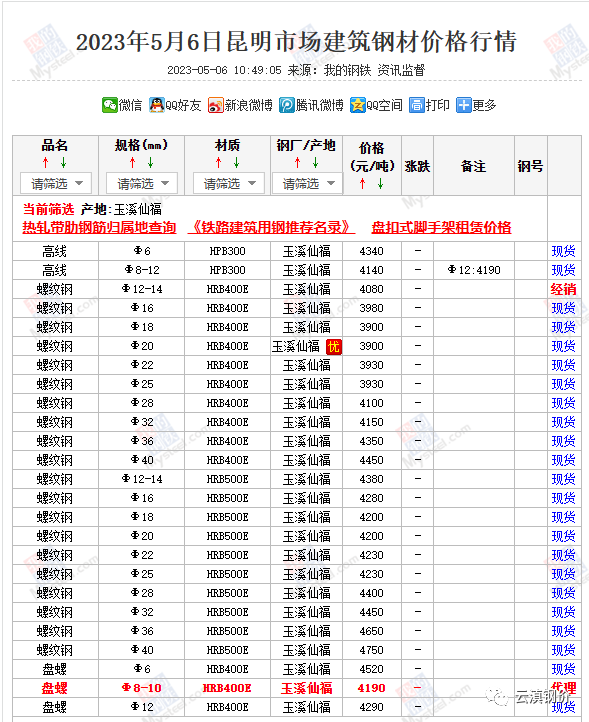589x722 pixels.
Task: Share the page via WeChat icon
Action: [110, 105]
